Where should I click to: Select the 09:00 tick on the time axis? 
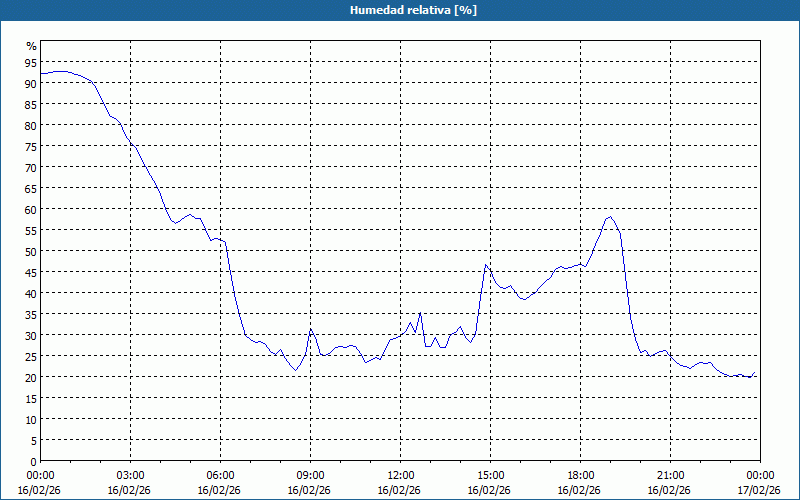point(310,475)
